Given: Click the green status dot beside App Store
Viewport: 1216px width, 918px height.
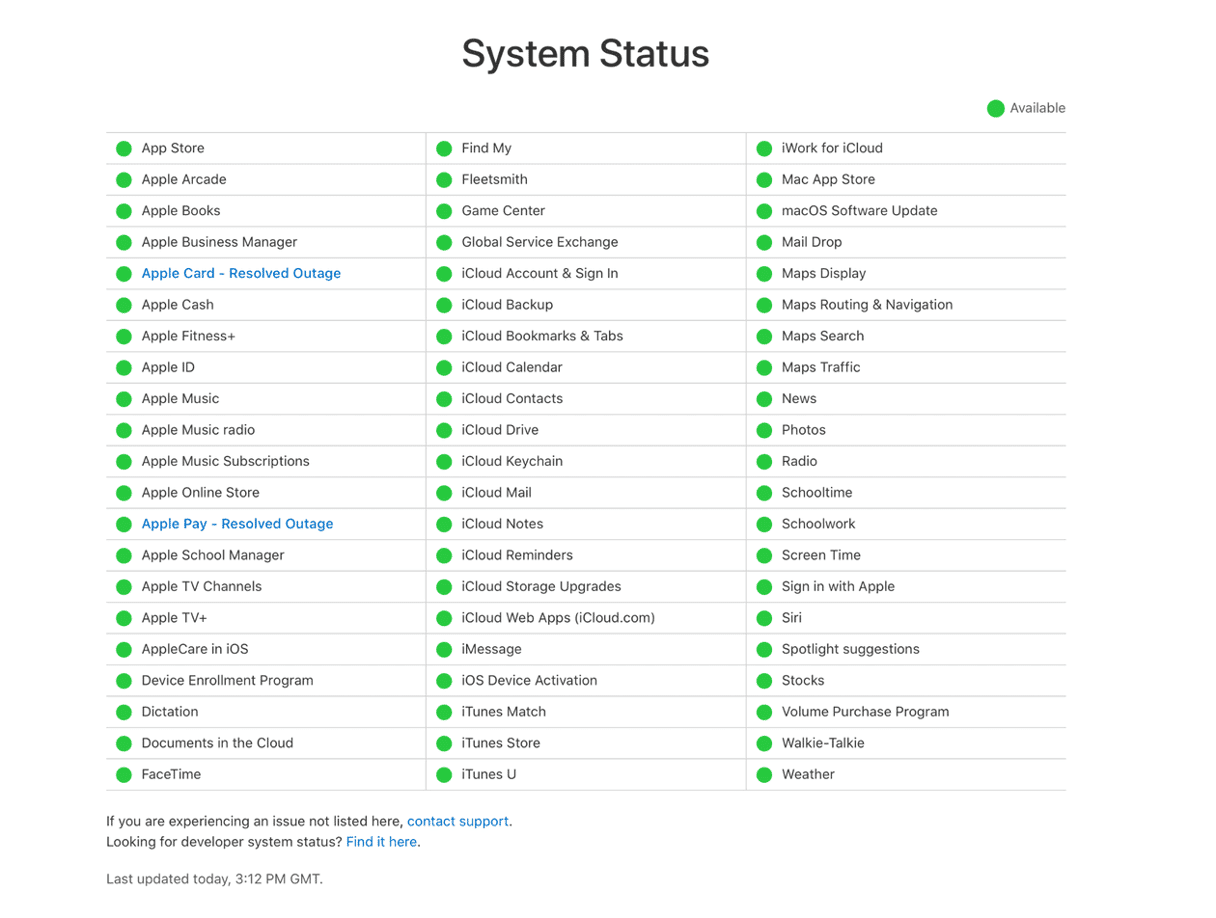Looking at the screenshot, I should (124, 149).
